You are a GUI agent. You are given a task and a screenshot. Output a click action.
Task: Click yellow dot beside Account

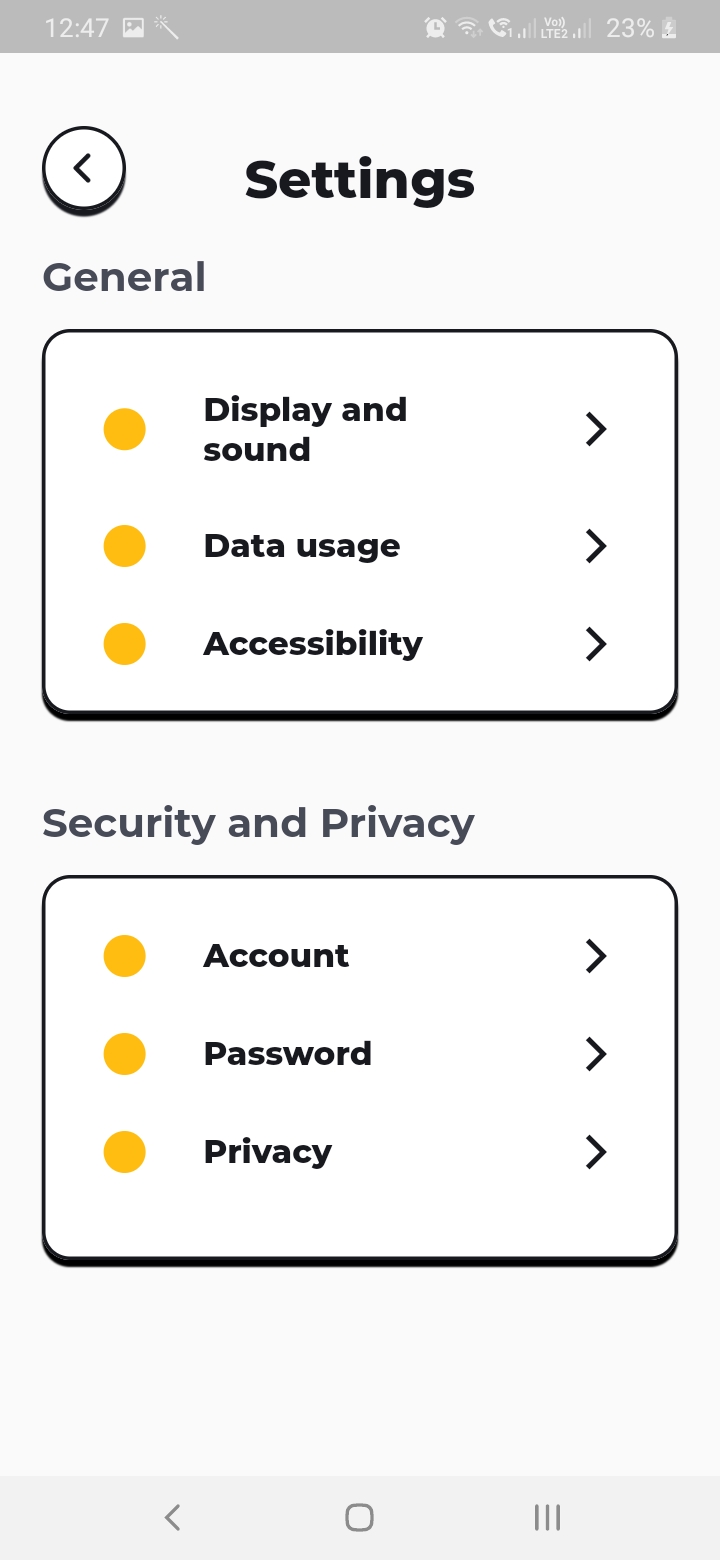[125, 956]
